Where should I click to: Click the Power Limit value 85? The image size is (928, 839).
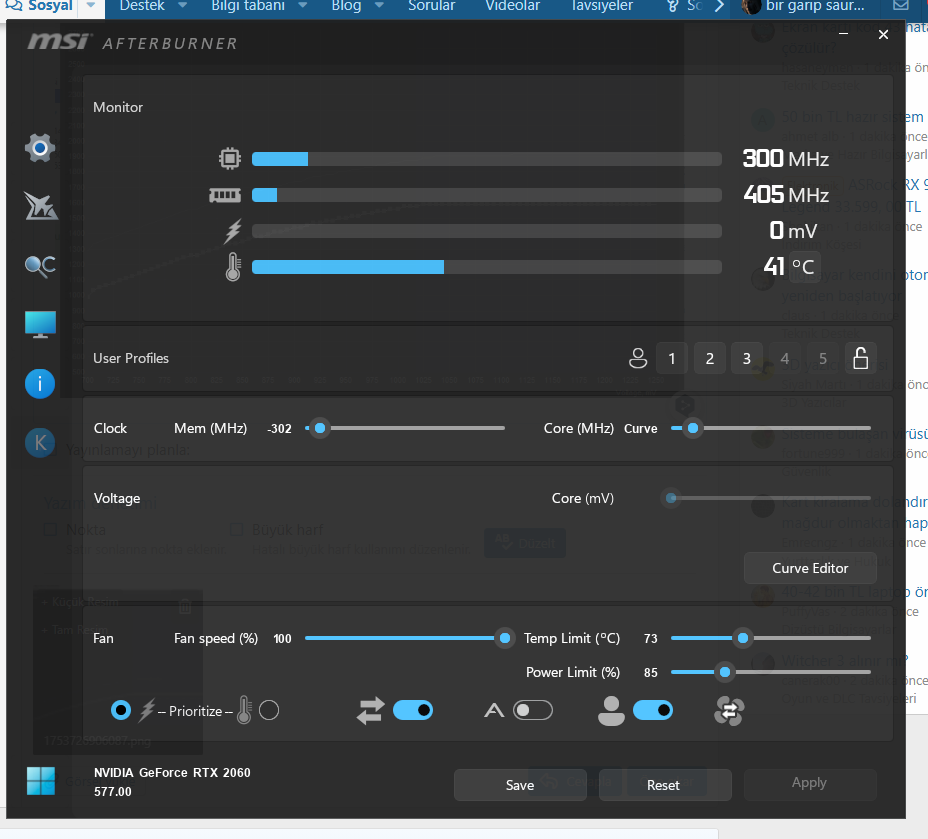point(650,673)
